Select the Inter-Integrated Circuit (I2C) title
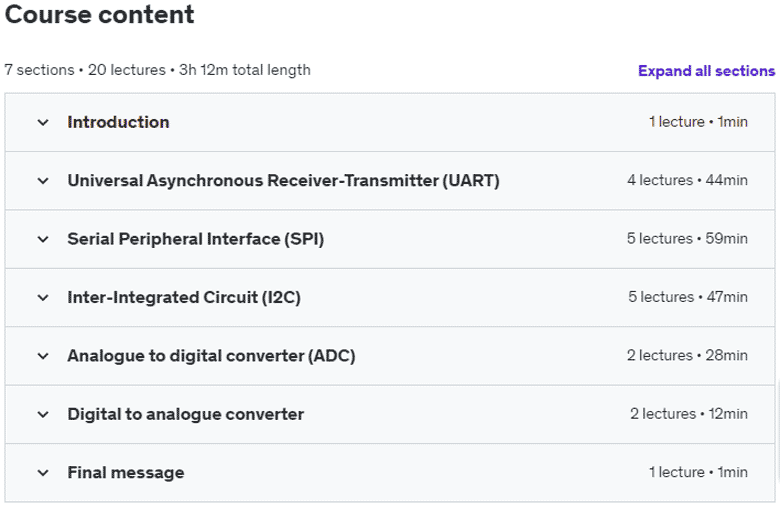Screen dimensions: 780x508 coord(184,298)
